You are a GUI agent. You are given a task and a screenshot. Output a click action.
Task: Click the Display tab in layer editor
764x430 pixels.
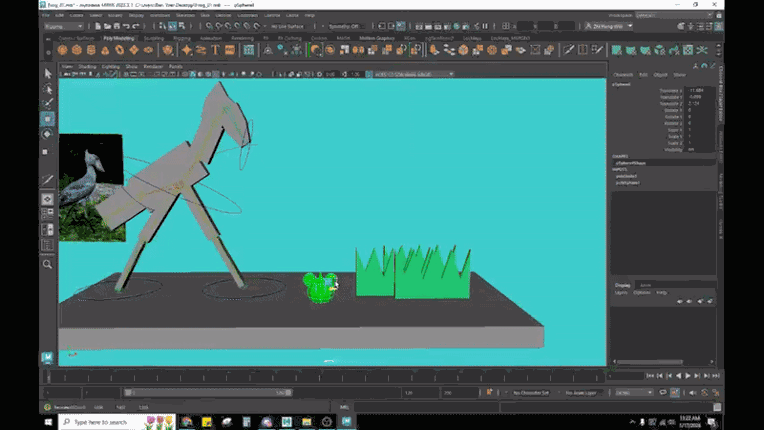[622, 285]
